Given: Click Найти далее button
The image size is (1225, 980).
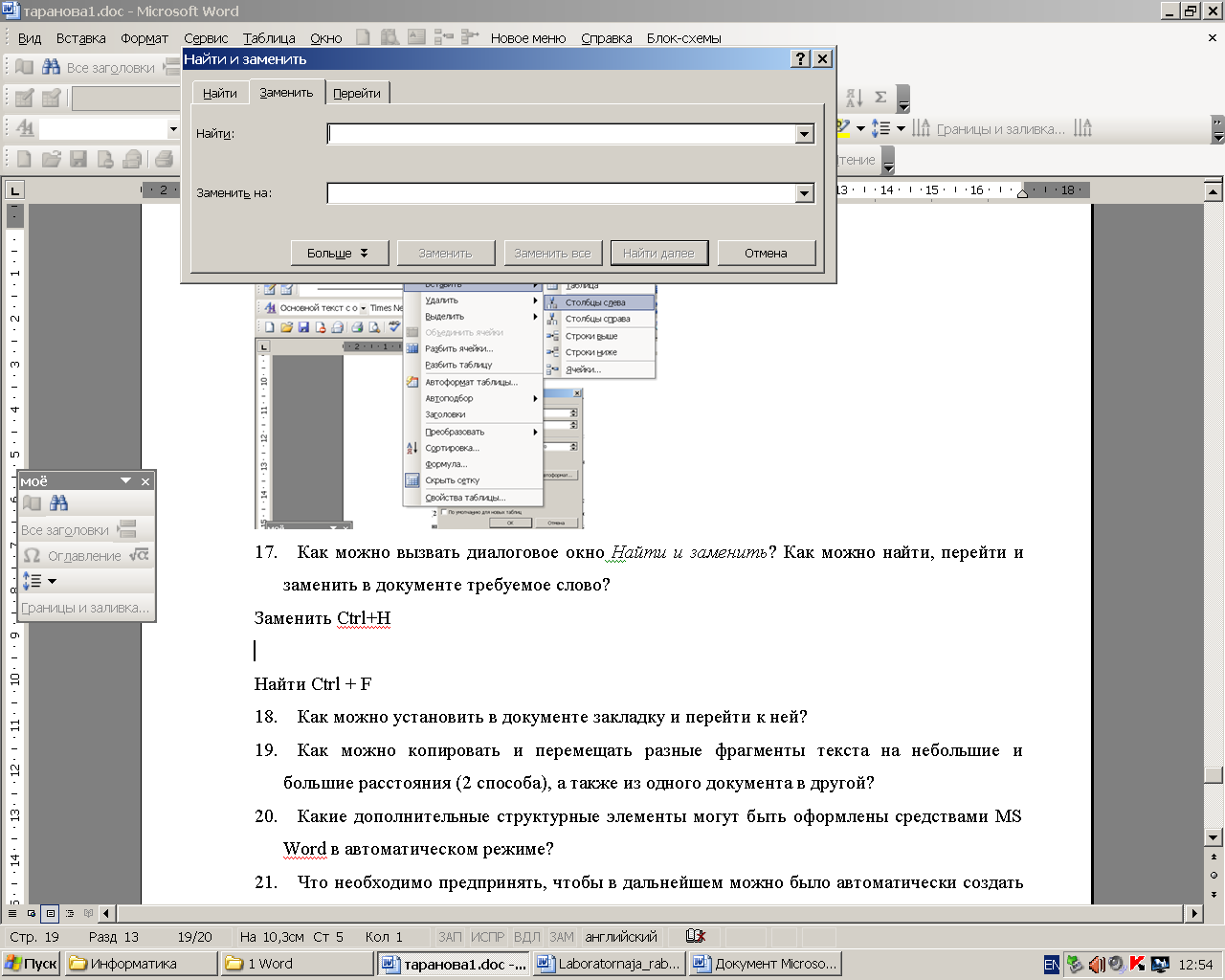Looking at the screenshot, I should click(x=659, y=253).
